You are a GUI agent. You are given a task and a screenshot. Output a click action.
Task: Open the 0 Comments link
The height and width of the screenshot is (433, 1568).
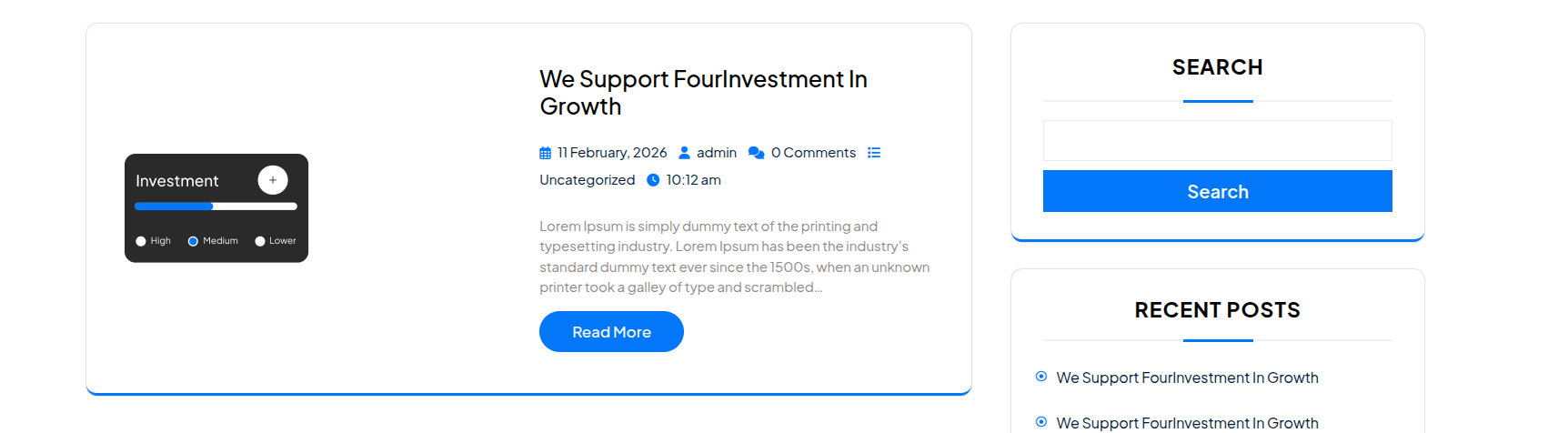[x=813, y=153]
